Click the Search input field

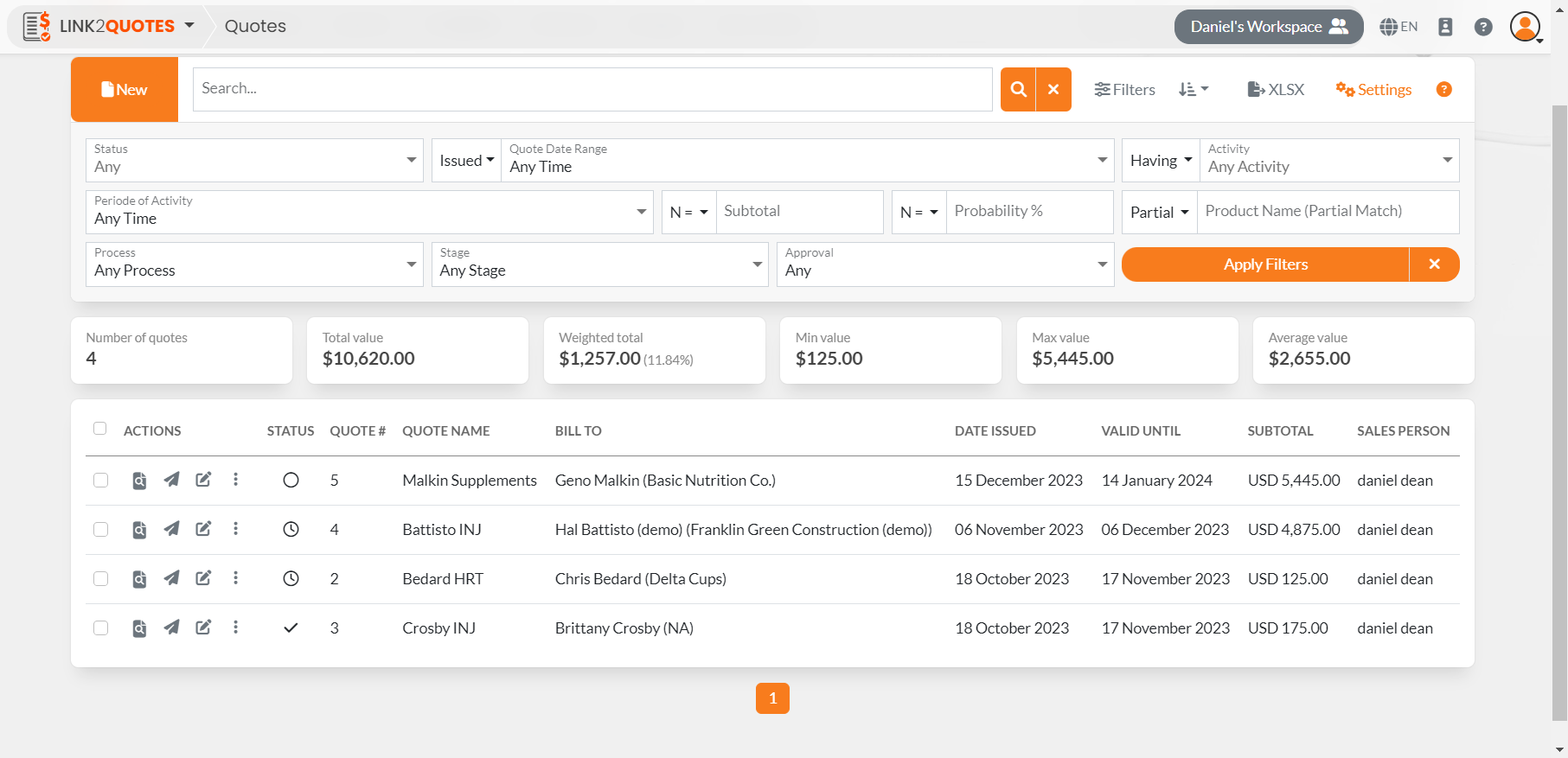[592, 89]
